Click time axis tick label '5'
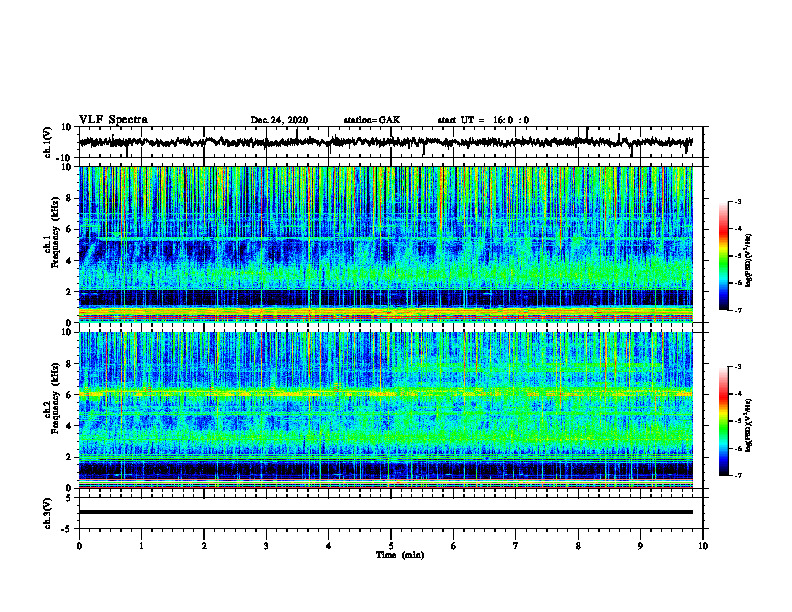792x612 pixels. 391,546
